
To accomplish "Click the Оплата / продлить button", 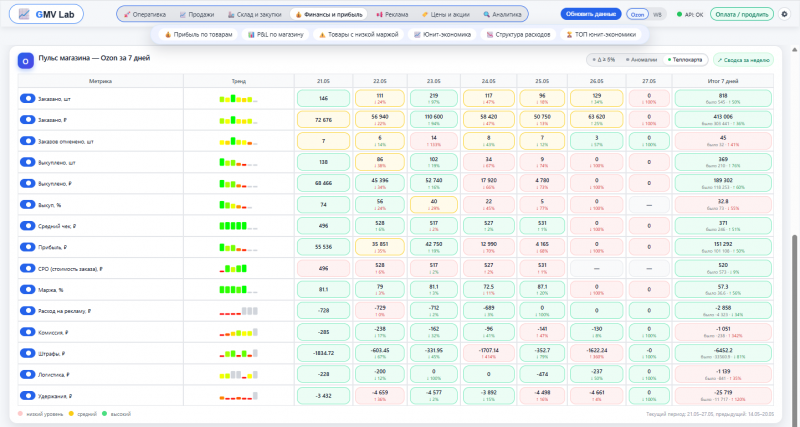I will (x=742, y=14).
